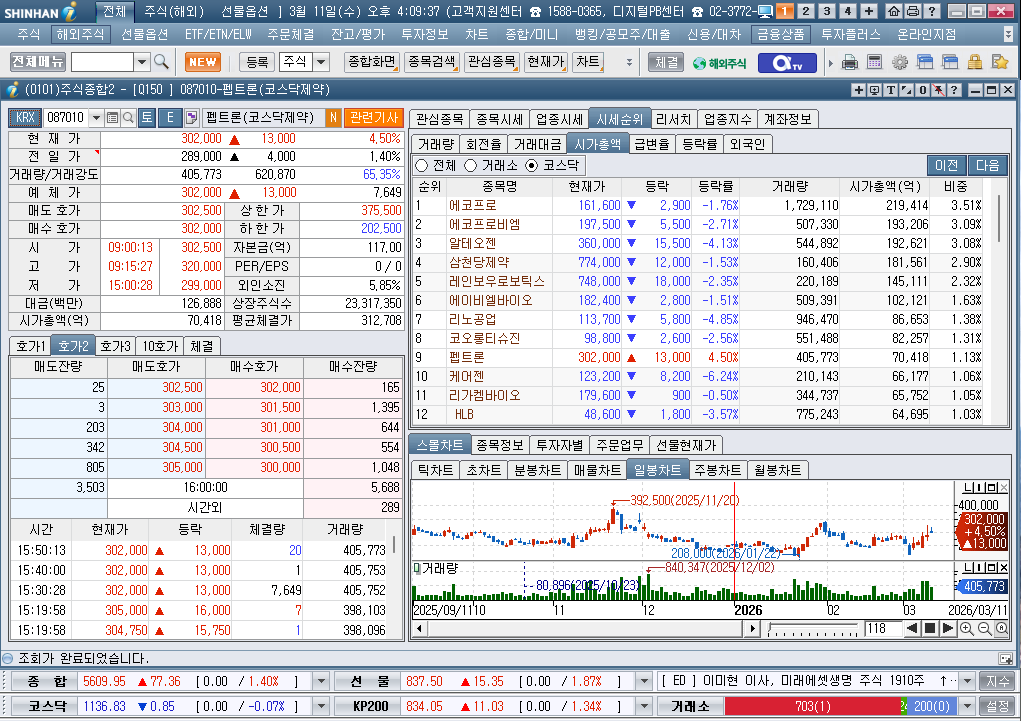Click the star favorites icon in toolbar
Image resolution: width=1021 pixels, height=721 pixels.
tap(1000, 63)
